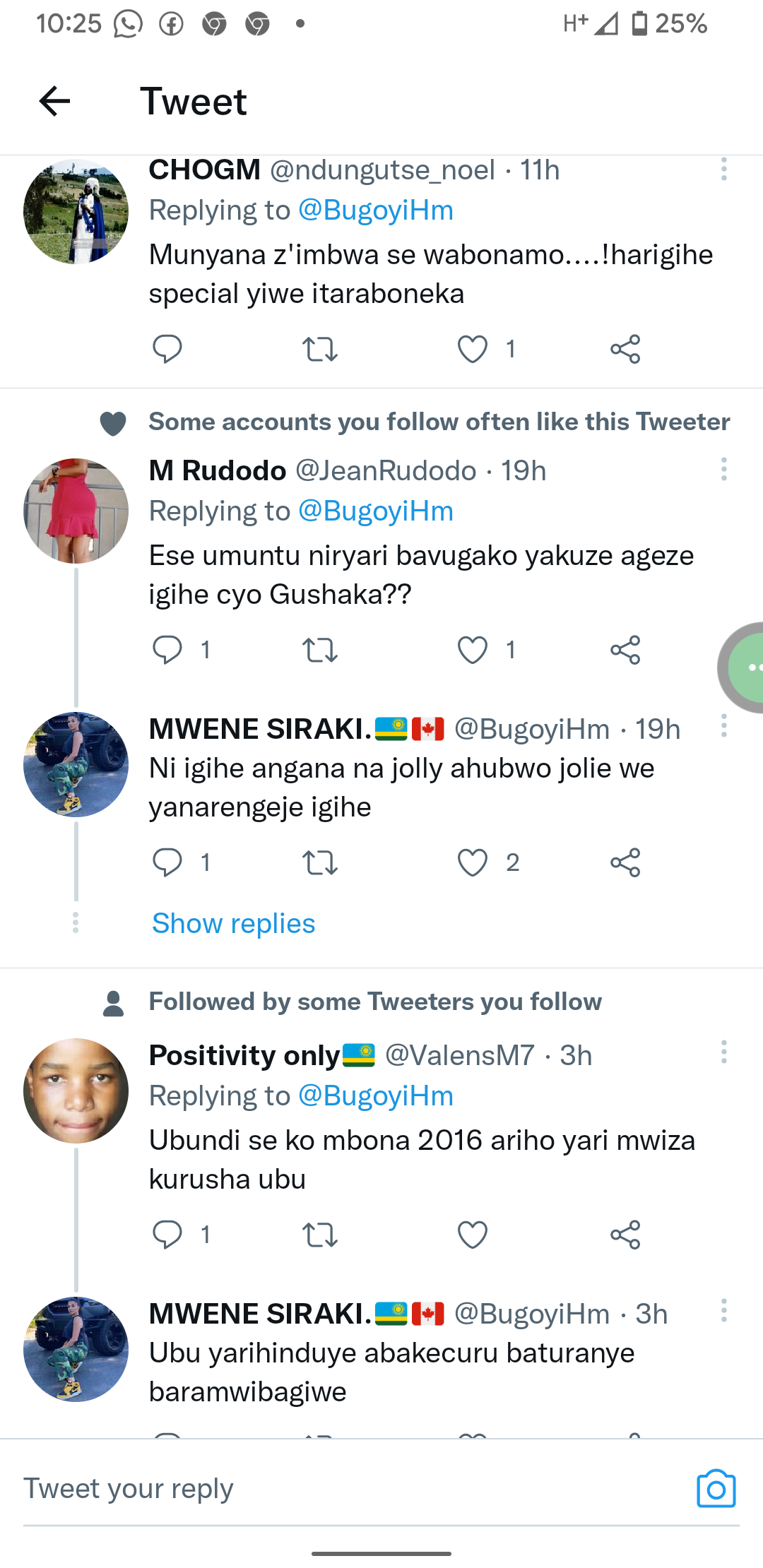The width and height of the screenshot is (763, 1568).
Task: Open camera icon in reply bar
Action: (716, 1488)
